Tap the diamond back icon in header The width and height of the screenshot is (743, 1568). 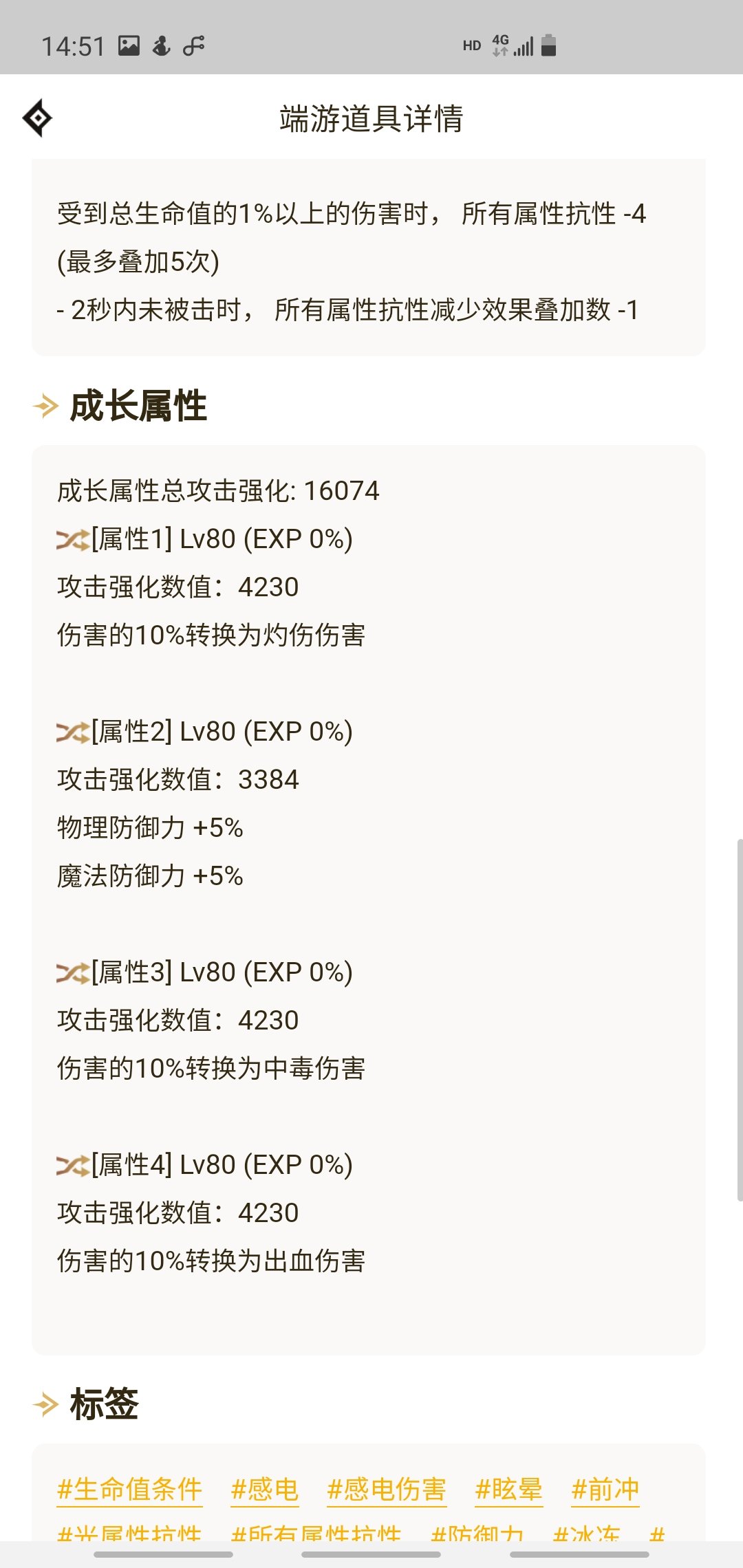(37, 118)
